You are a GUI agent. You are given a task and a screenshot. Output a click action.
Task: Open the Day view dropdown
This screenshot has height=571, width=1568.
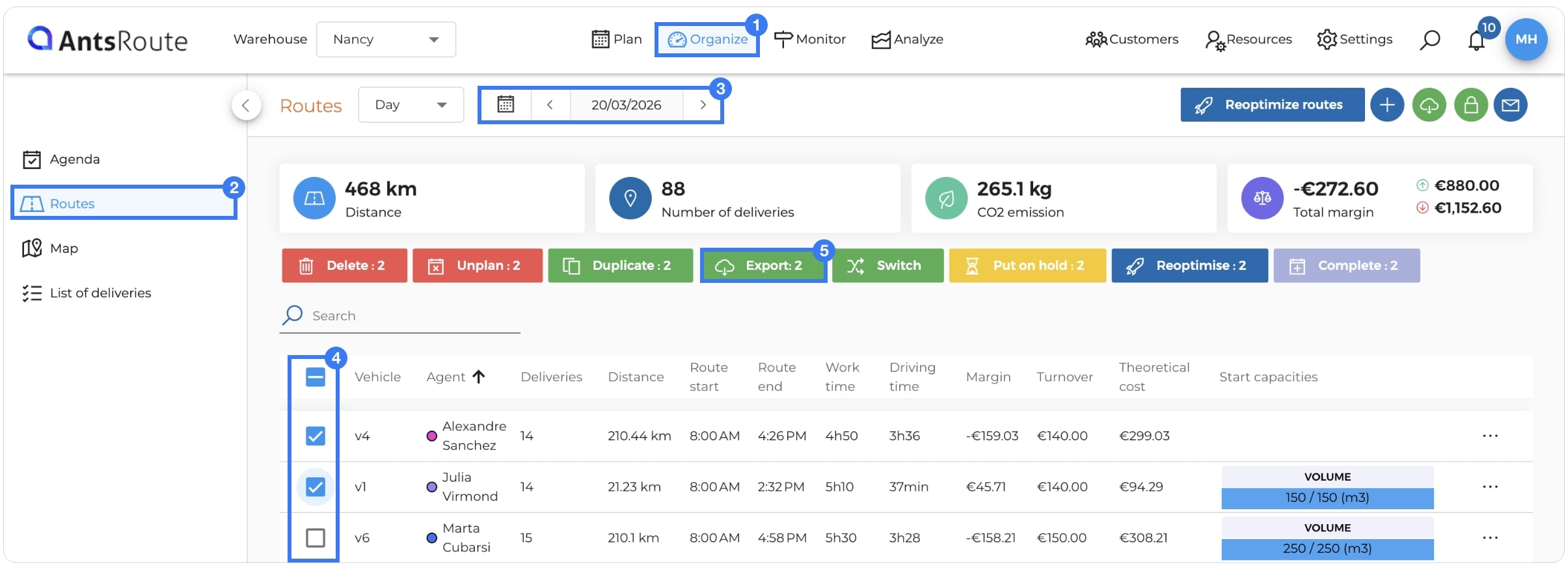[x=411, y=105]
